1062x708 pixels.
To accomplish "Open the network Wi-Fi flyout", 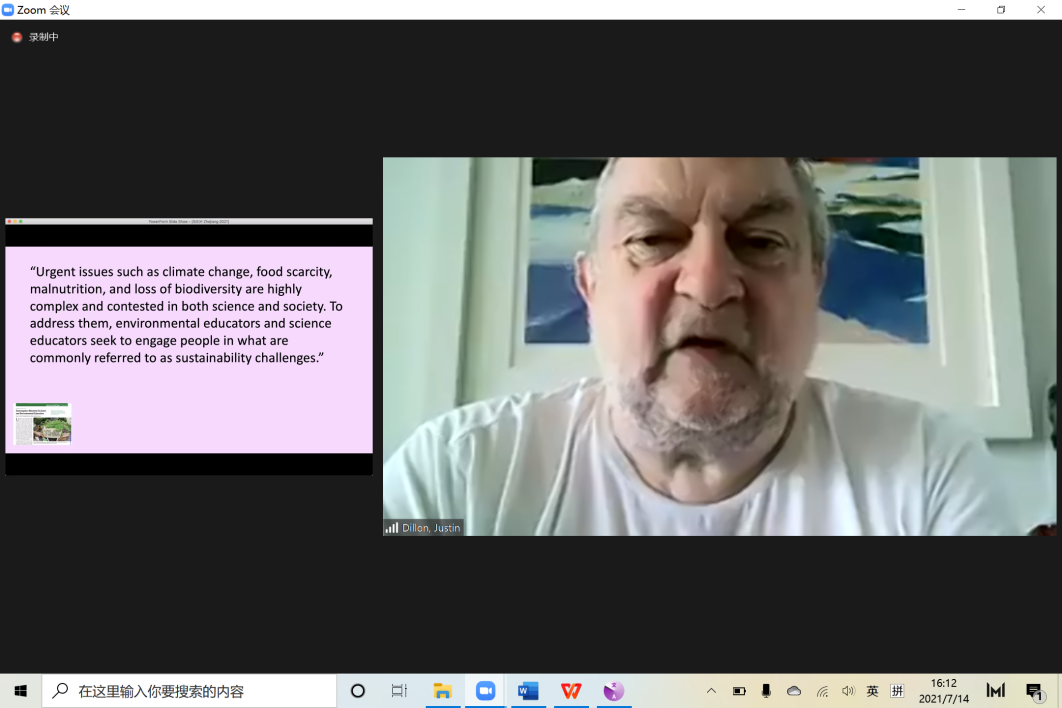I will tap(822, 691).
